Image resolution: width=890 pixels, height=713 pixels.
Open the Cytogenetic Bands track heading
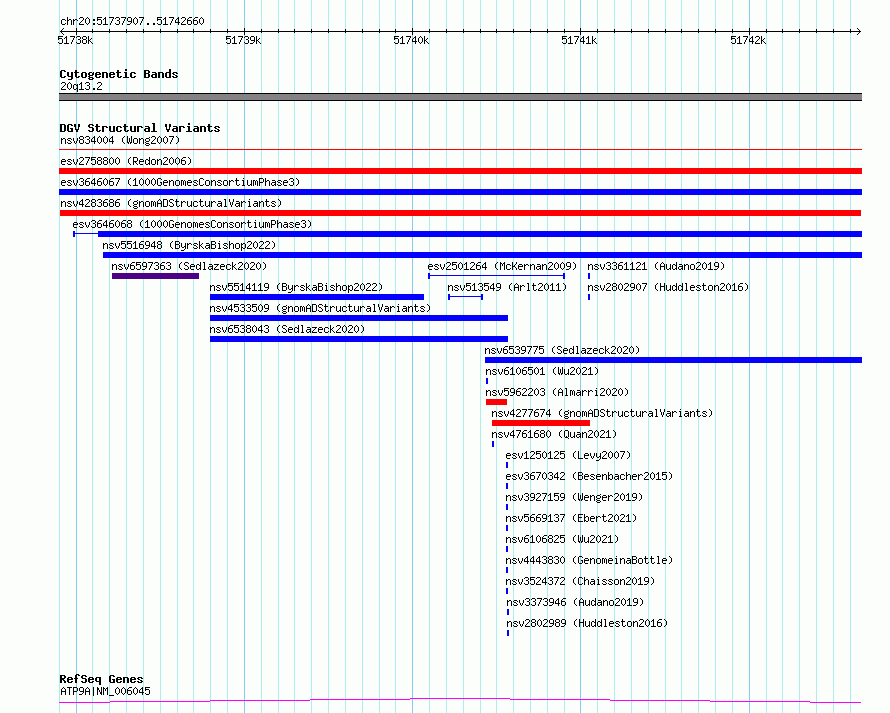[x=119, y=74]
